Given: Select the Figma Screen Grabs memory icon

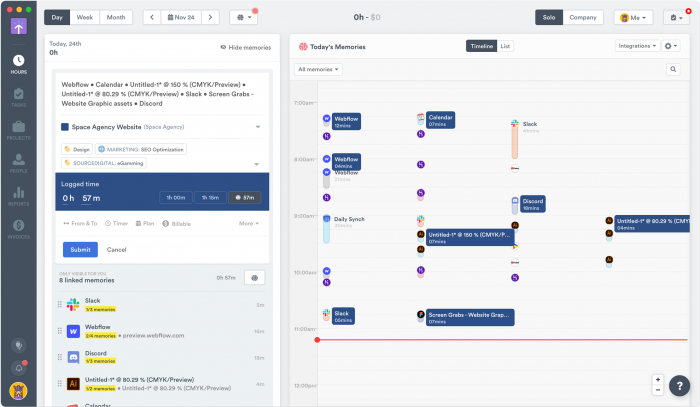Looking at the screenshot, I should point(421,314).
